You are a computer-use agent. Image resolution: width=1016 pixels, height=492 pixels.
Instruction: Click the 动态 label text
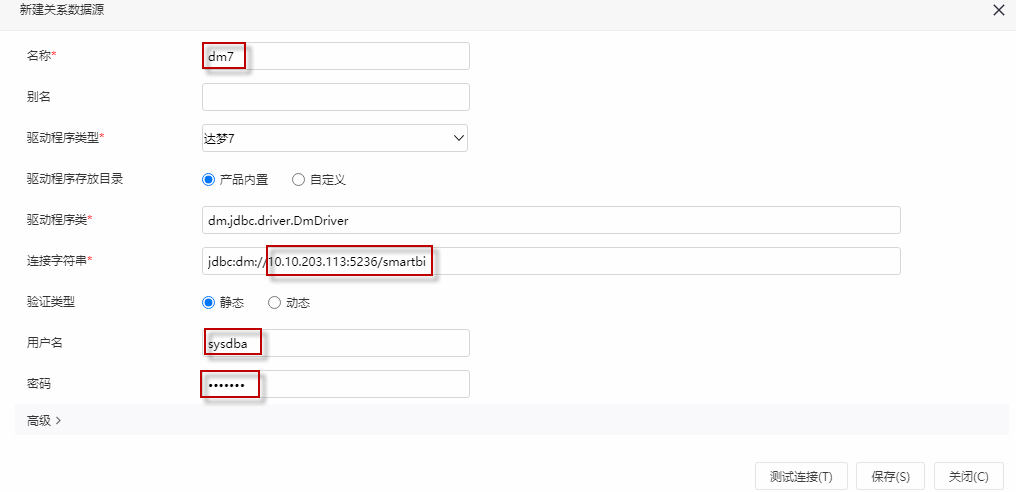[x=298, y=303]
